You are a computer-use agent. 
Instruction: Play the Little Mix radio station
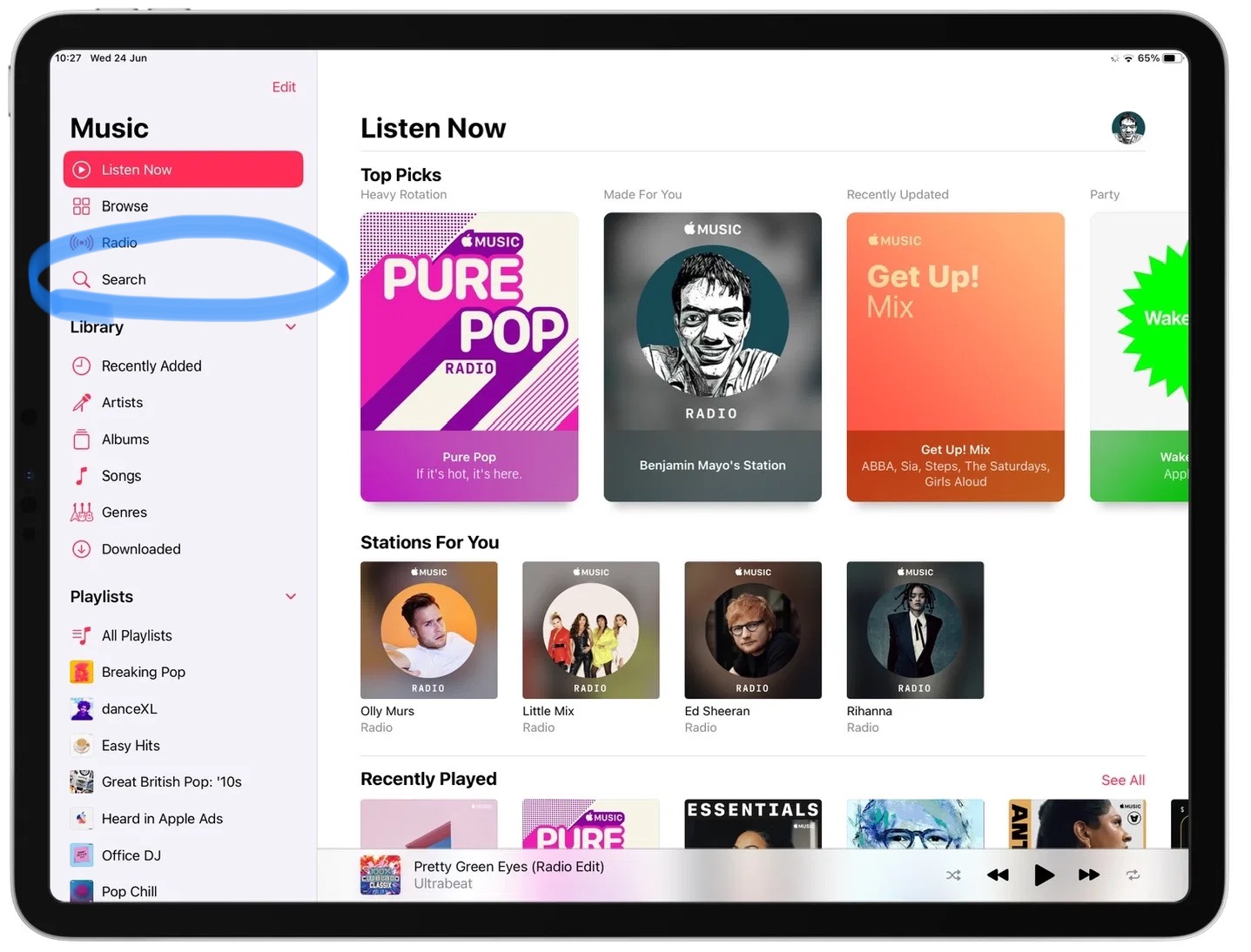[x=591, y=630]
